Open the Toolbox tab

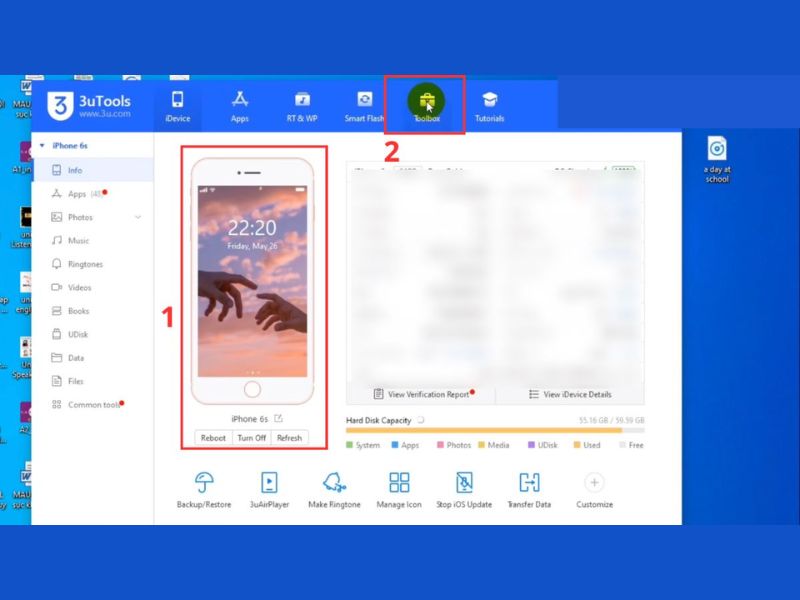(427, 107)
